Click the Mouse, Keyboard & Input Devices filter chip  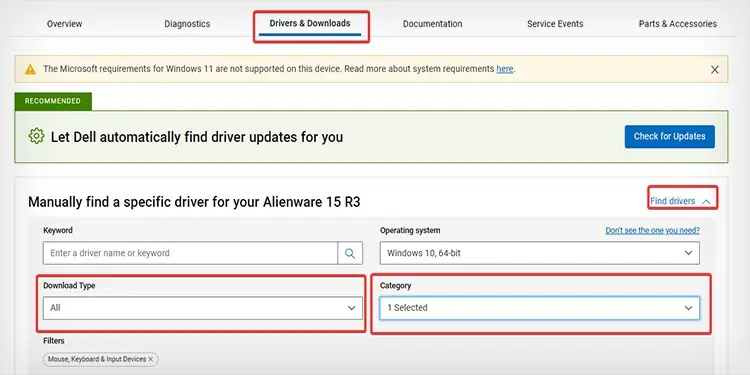click(x=100, y=359)
